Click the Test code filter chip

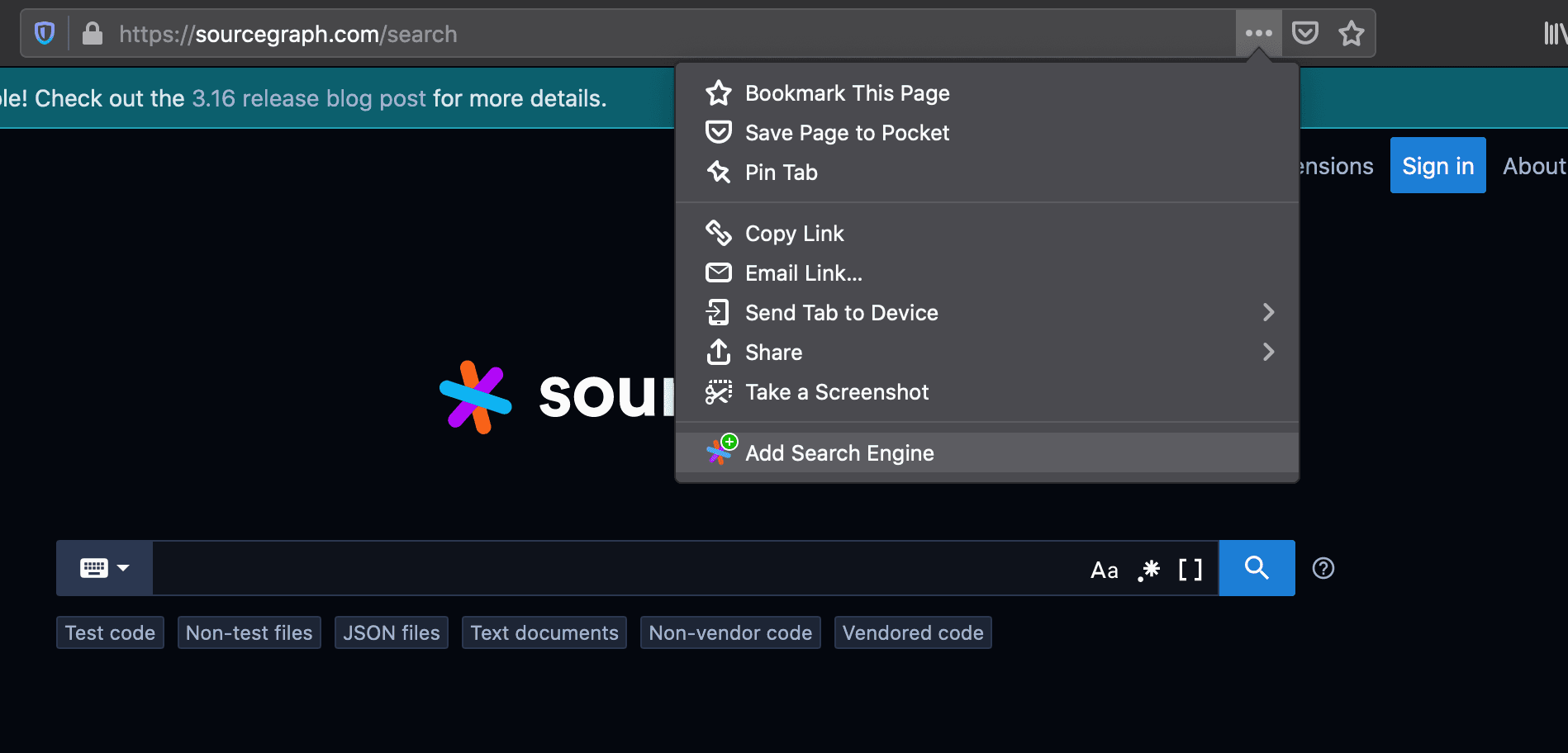pos(110,632)
